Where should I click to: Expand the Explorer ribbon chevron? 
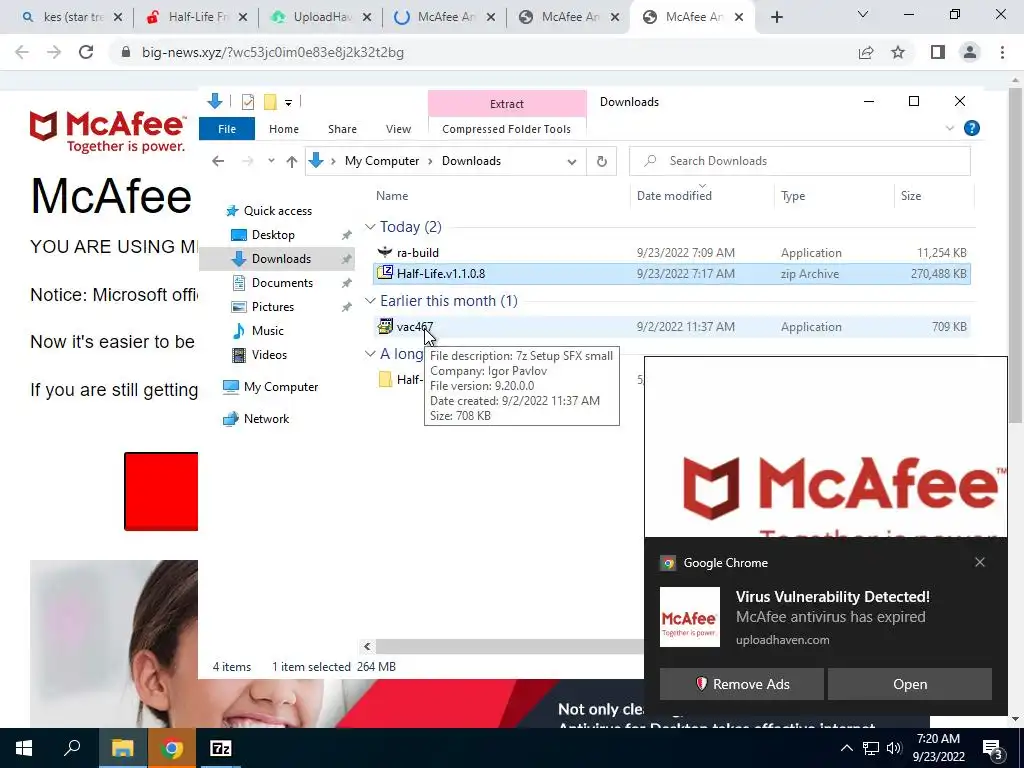[950, 129]
